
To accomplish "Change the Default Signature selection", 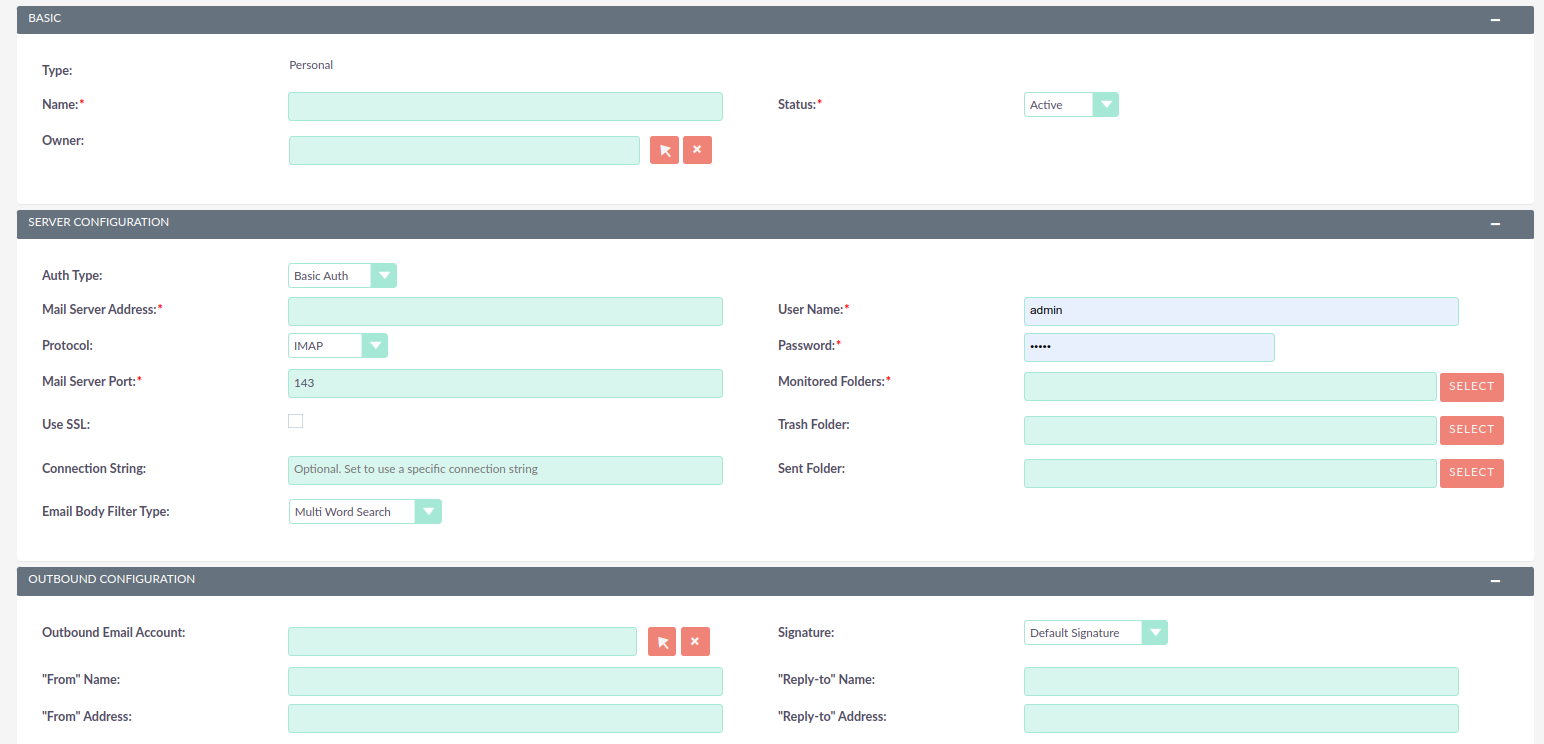I will point(1155,632).
